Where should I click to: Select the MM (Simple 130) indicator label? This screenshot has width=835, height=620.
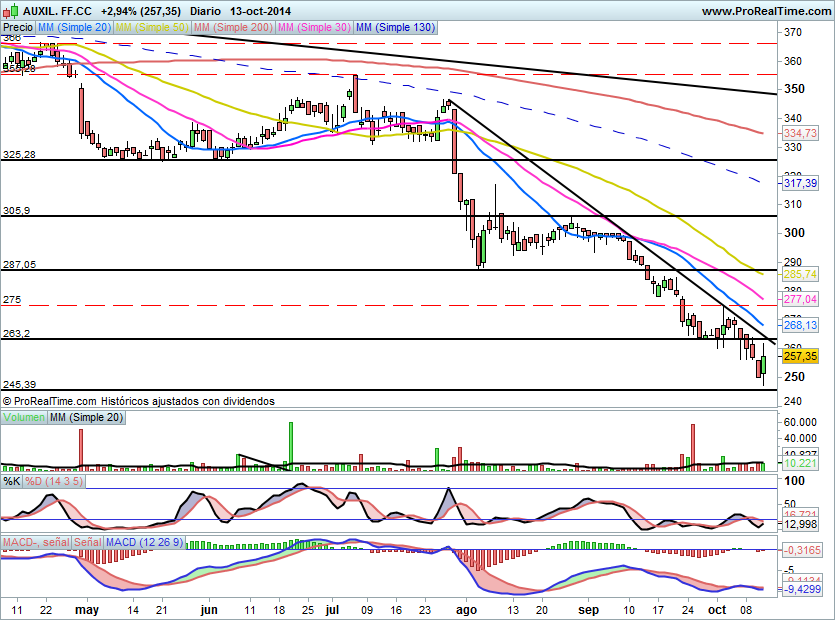click(x=395, y=28)
